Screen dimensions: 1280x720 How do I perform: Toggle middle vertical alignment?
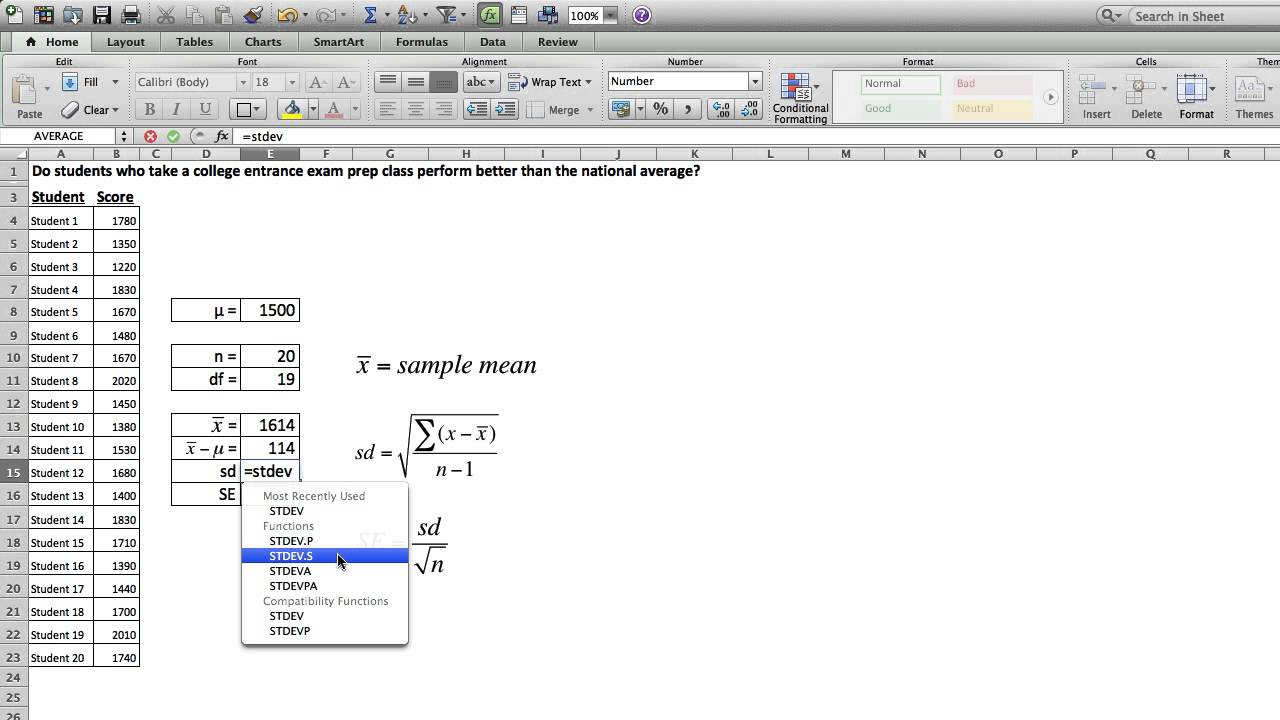coord(415,82)
